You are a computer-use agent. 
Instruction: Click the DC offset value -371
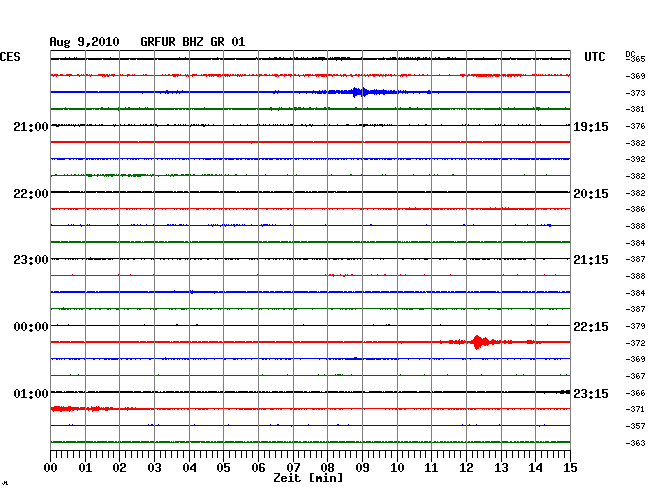click(635, 409)
